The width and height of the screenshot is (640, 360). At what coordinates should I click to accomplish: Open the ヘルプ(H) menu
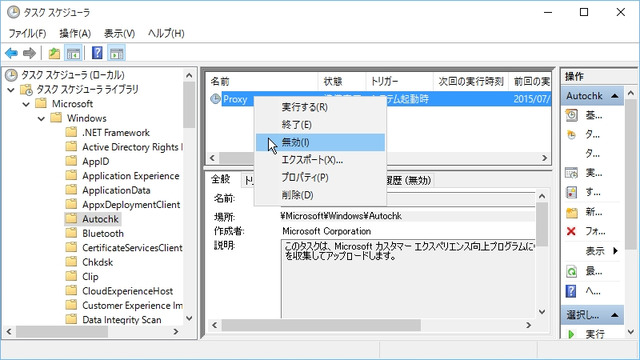(x=166, y=33)
